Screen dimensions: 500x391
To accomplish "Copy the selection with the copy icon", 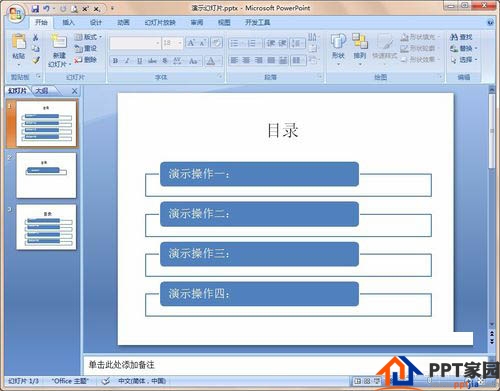I will pos(36,49).
